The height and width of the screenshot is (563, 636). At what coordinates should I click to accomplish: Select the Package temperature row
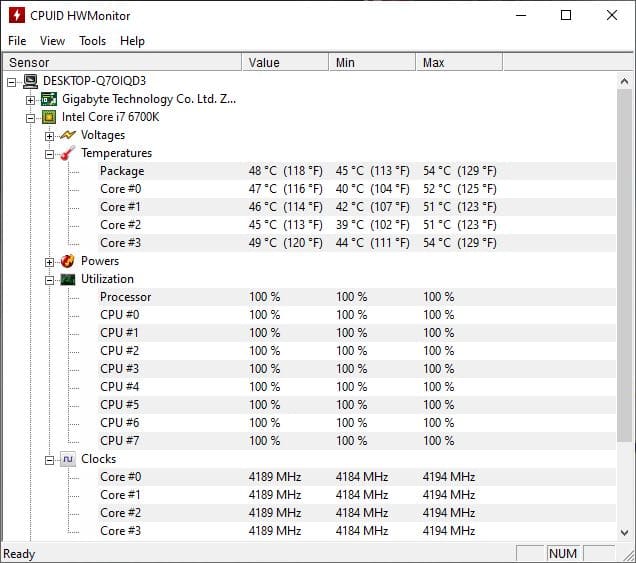click(122, 171)
